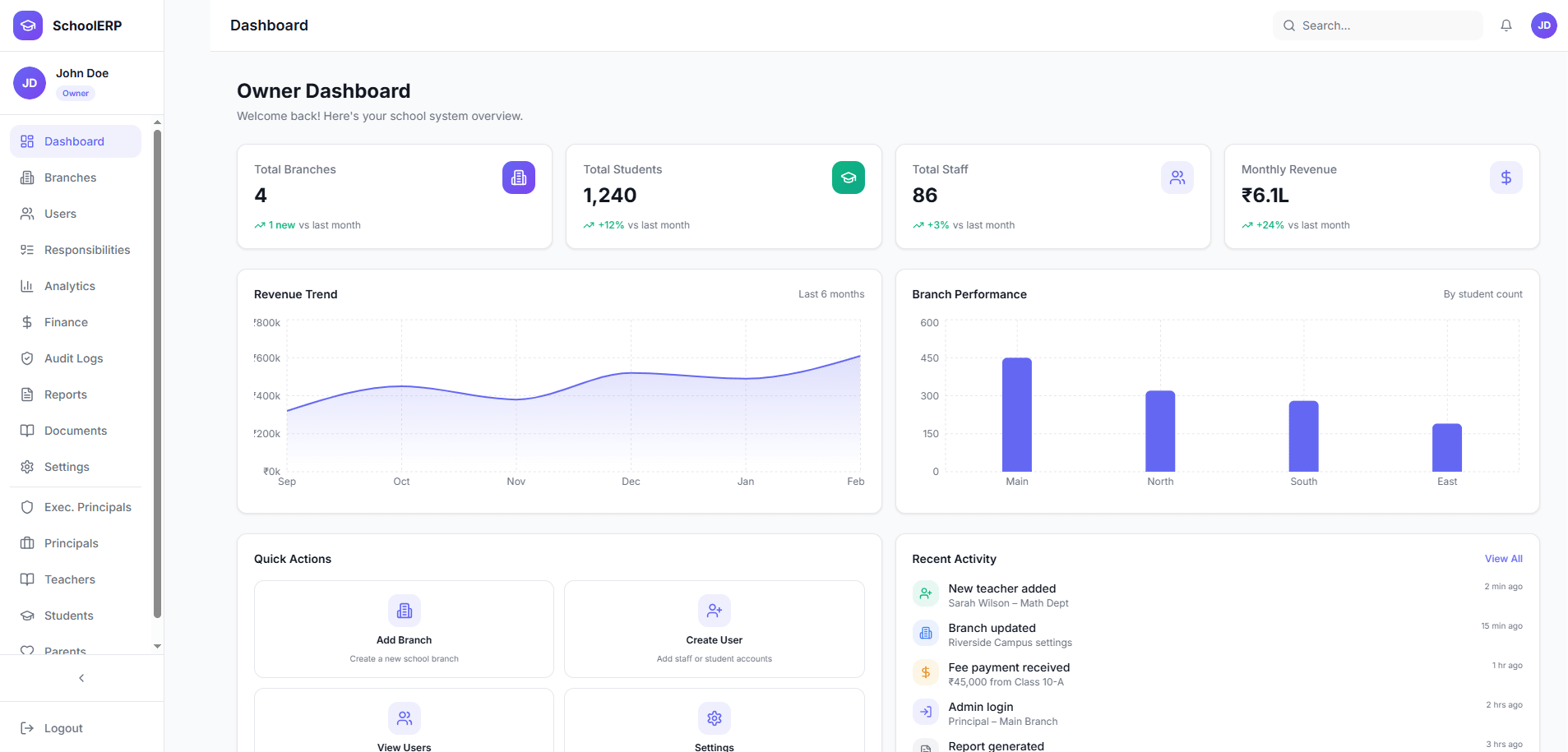This screenshot has width=1568, height=752.
Task: Click the Students cap icon in the sidebar
Action: coord(27,616)
